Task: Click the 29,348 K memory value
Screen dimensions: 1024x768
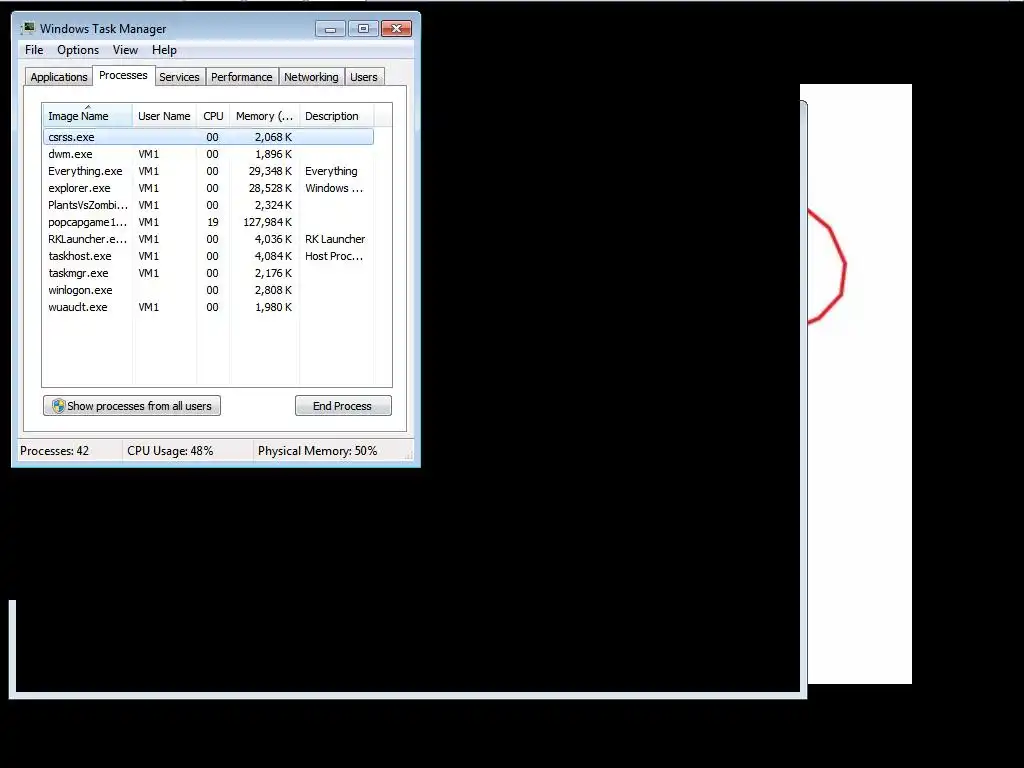Action: pyautogui.click(x=270, y=171)
